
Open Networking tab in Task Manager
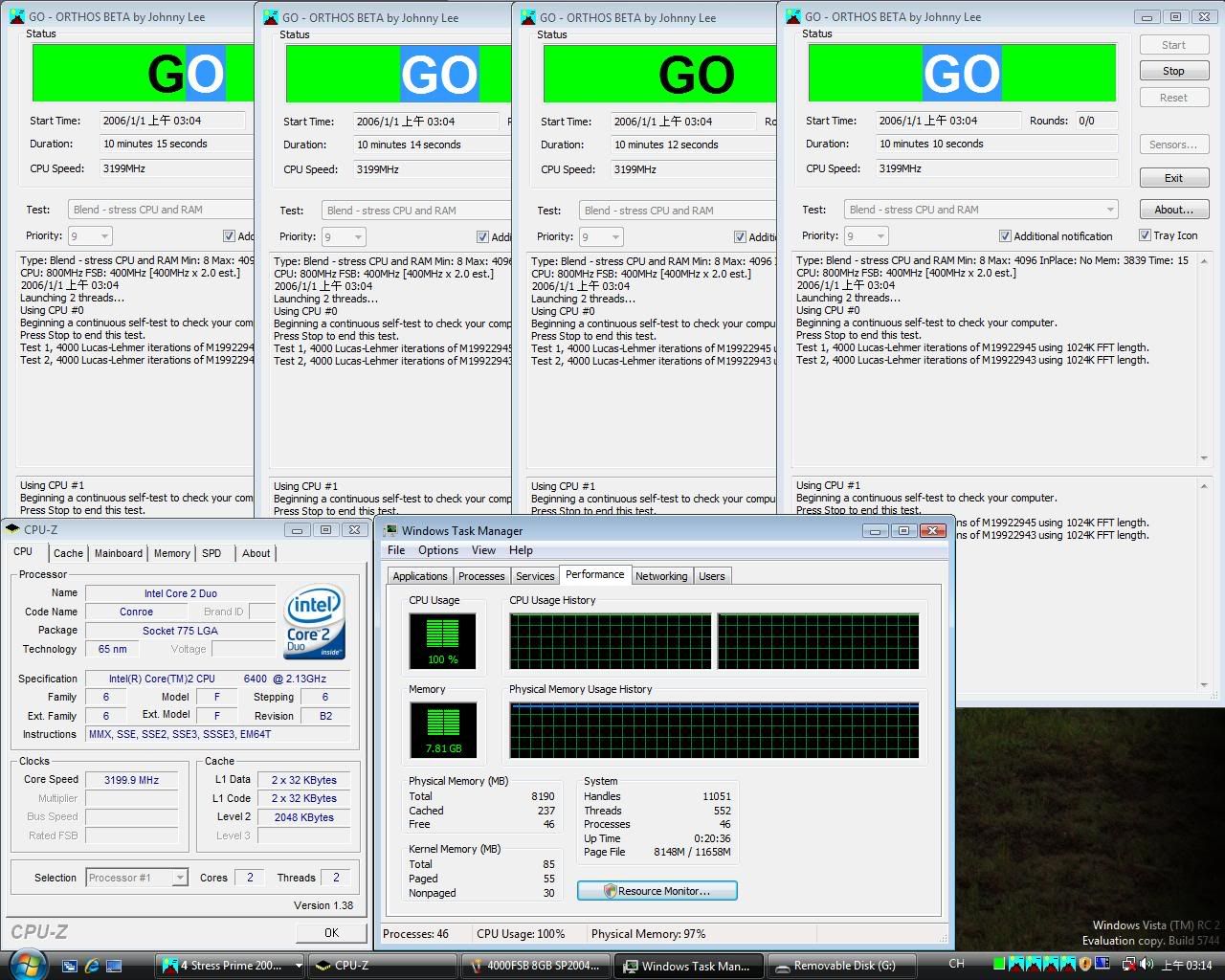click(661, 576)
